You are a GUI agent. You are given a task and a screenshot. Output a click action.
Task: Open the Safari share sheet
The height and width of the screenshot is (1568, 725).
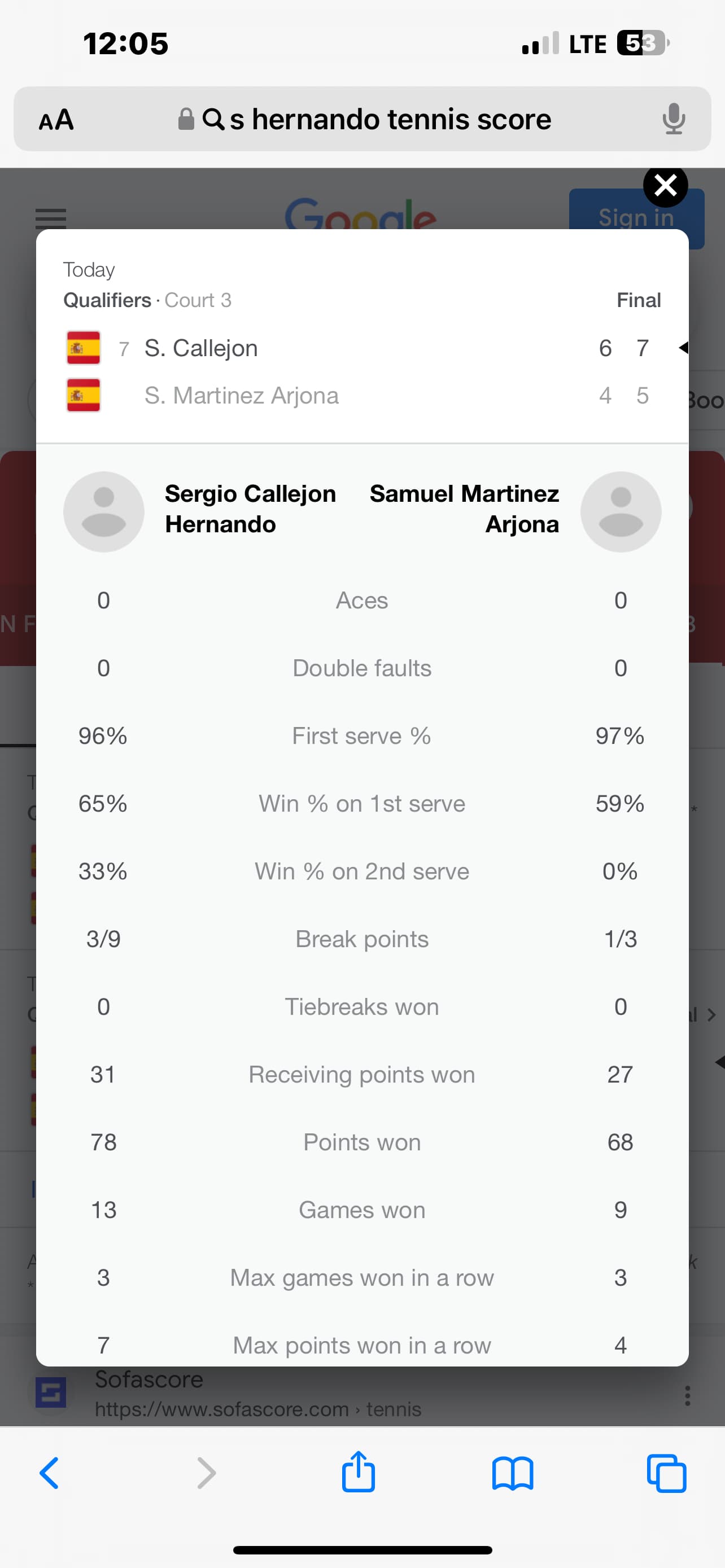[358, 1472]
